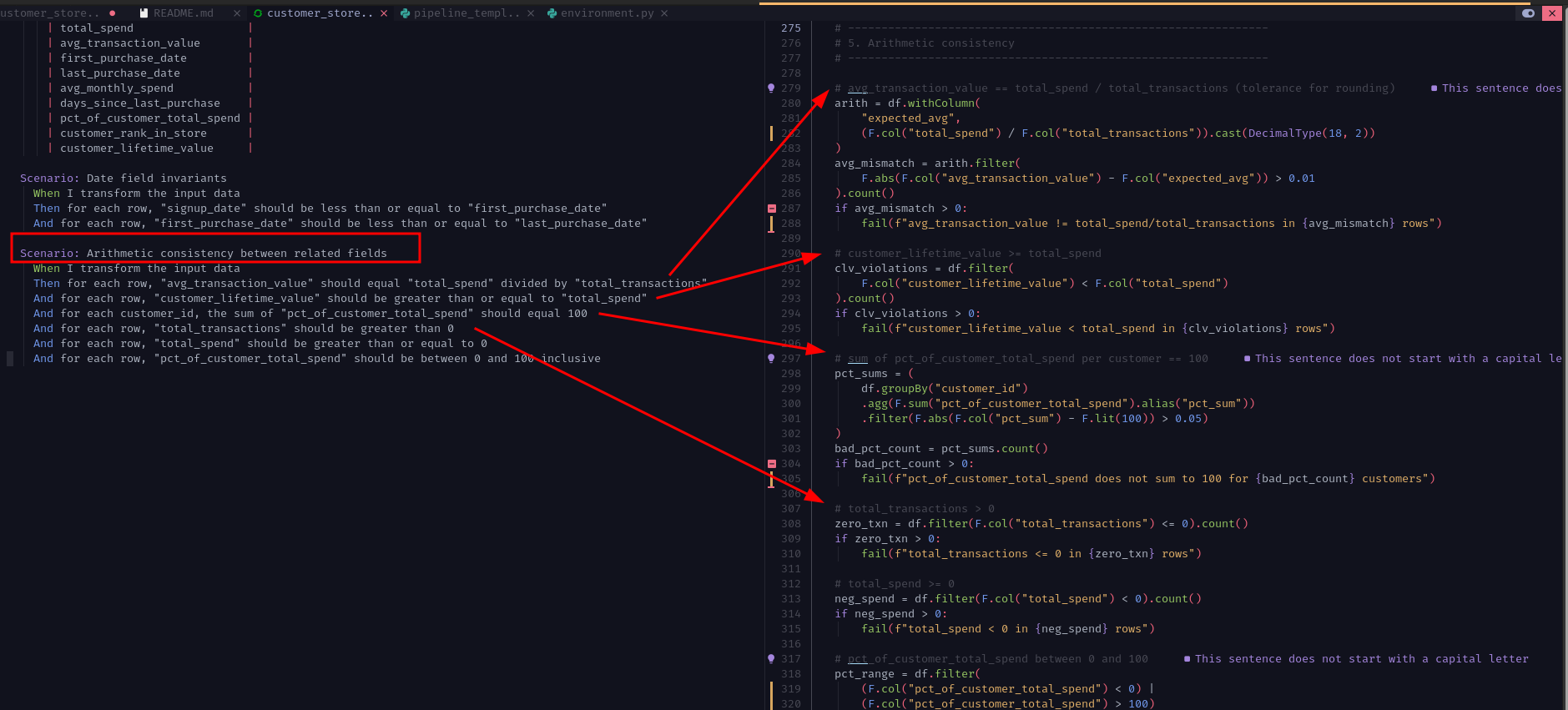Toggle the switch next to the red close button
Viewport: 1568px width, 710px height.
click(x=1528, y=13)
